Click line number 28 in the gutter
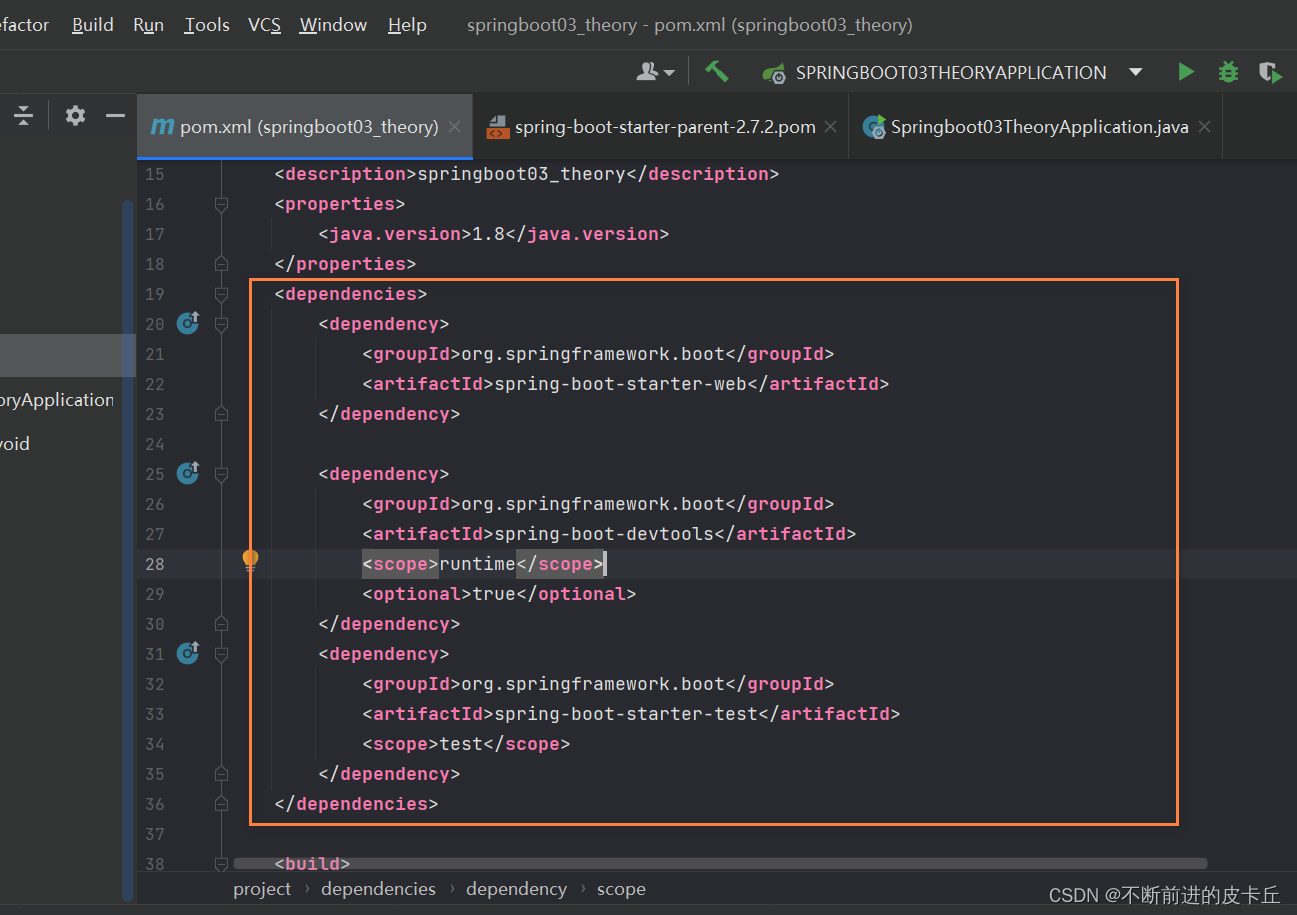 [154, 564]
